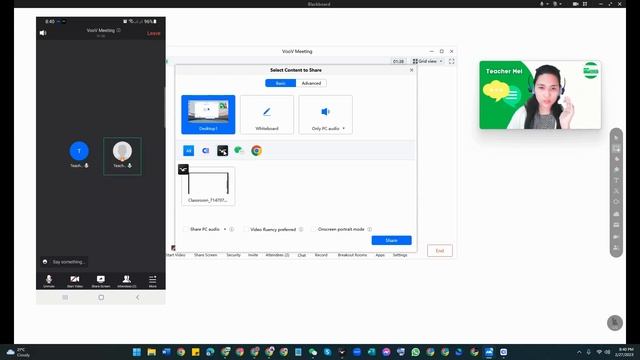Select the Only PC audio speaker option
Screen dimensions: 640x360
[325, 114]
